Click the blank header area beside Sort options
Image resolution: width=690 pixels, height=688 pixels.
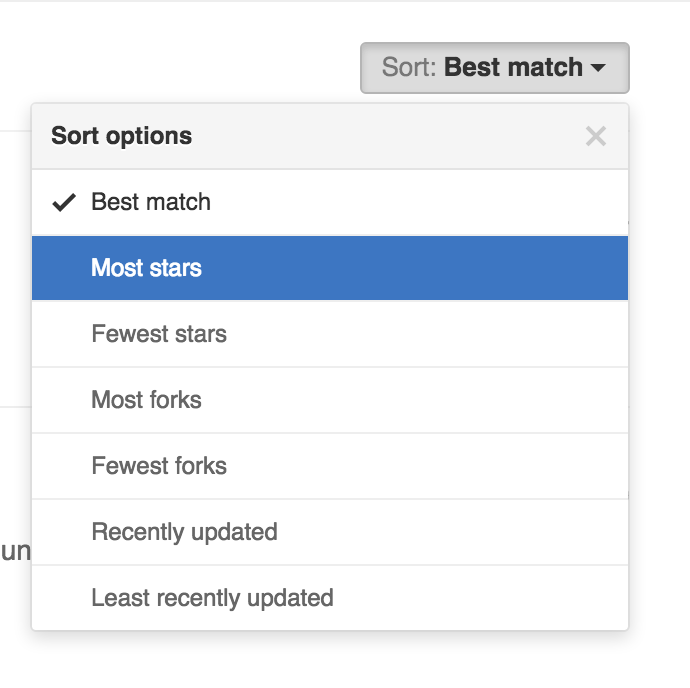[387, 136]
